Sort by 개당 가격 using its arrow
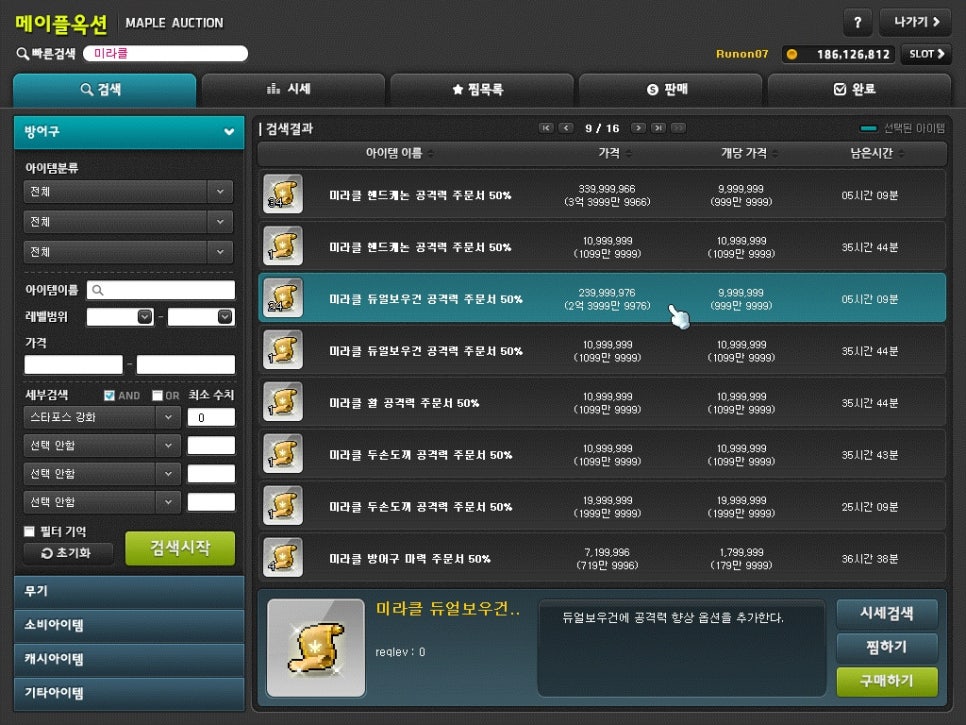The image size is (966, 725). tap(775, 153)
